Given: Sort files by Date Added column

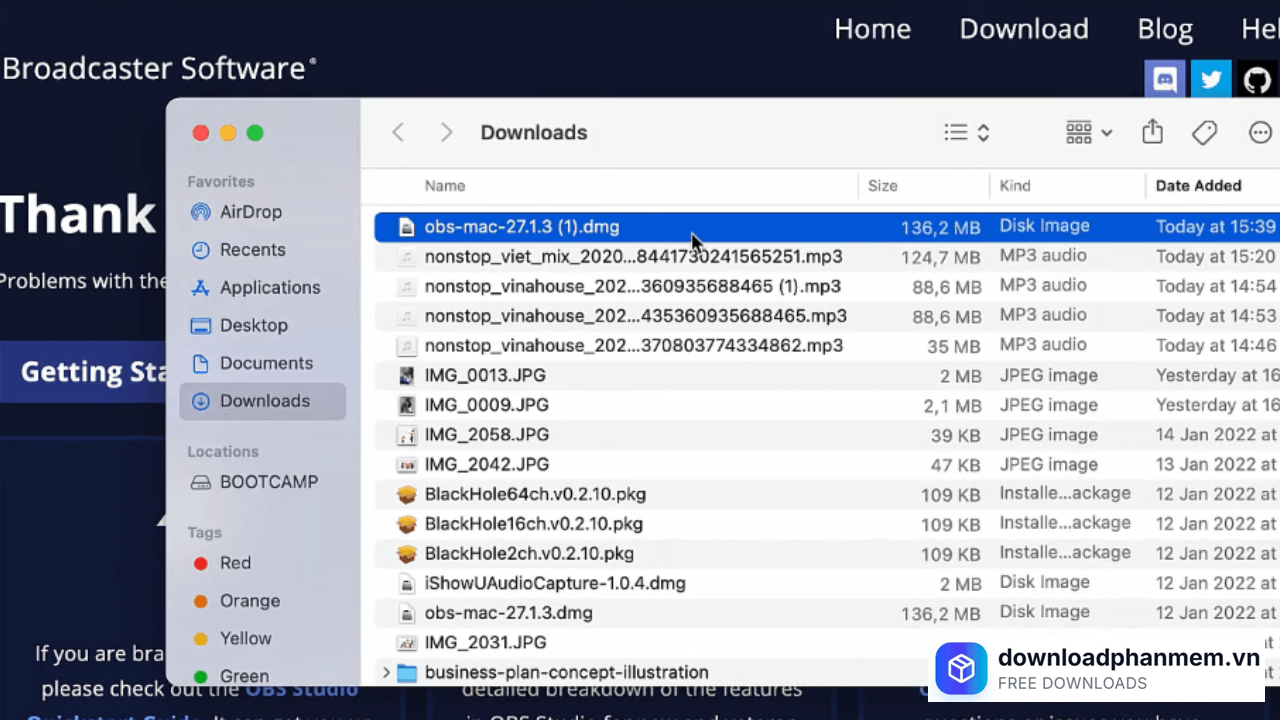Looking at the screenshot, I should click(x=1198, y=186).
